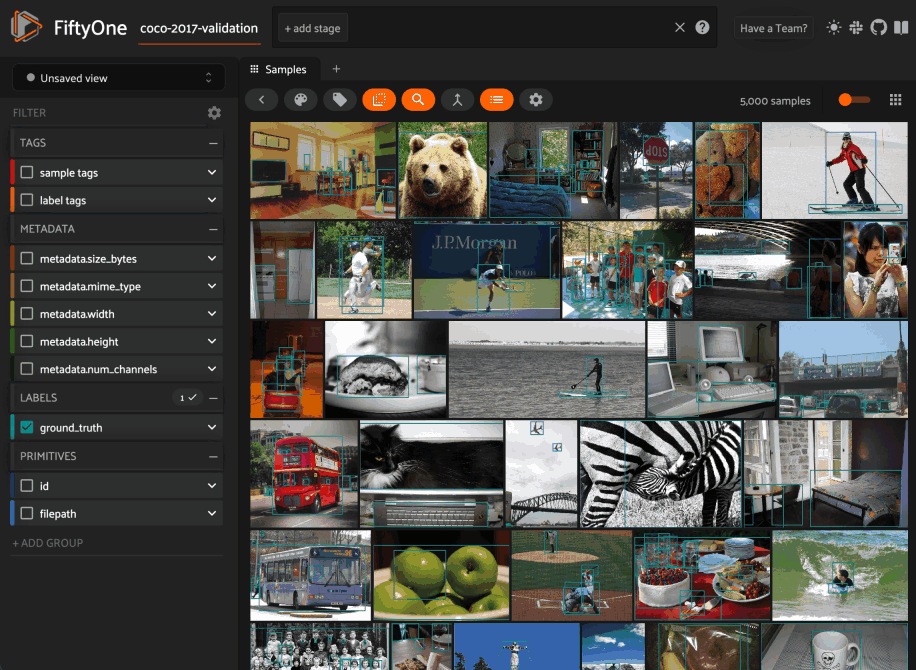
Task: Open the grid view selector icon
Action: [x=895, y=100]
